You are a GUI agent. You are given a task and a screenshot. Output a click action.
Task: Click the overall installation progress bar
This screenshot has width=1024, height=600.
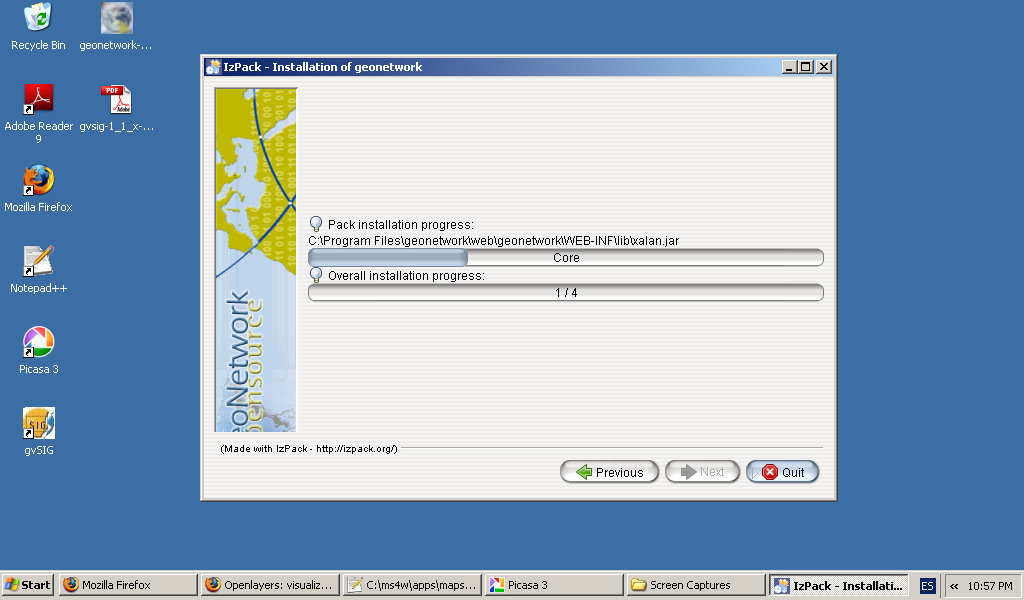[x=565, y=293]
